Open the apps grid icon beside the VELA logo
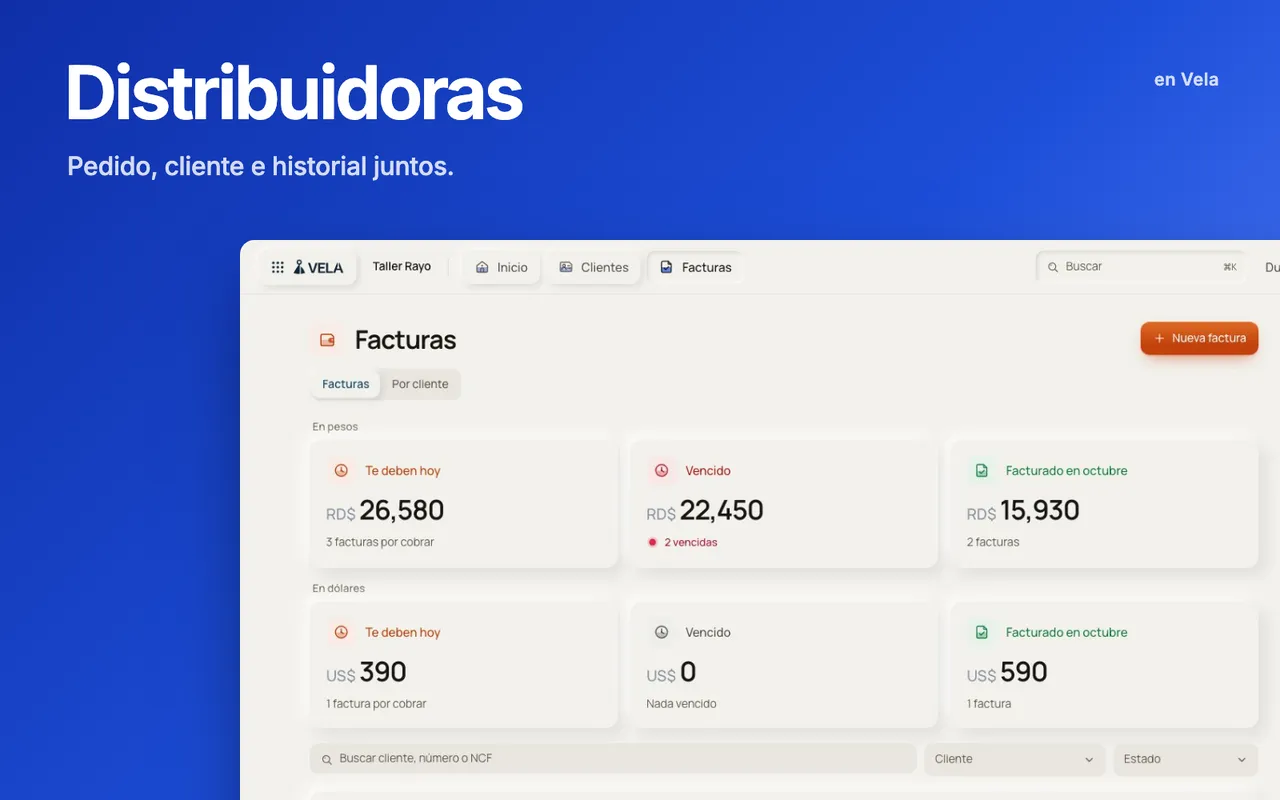This screenshot has width=1280, height=800. point(278,267)
